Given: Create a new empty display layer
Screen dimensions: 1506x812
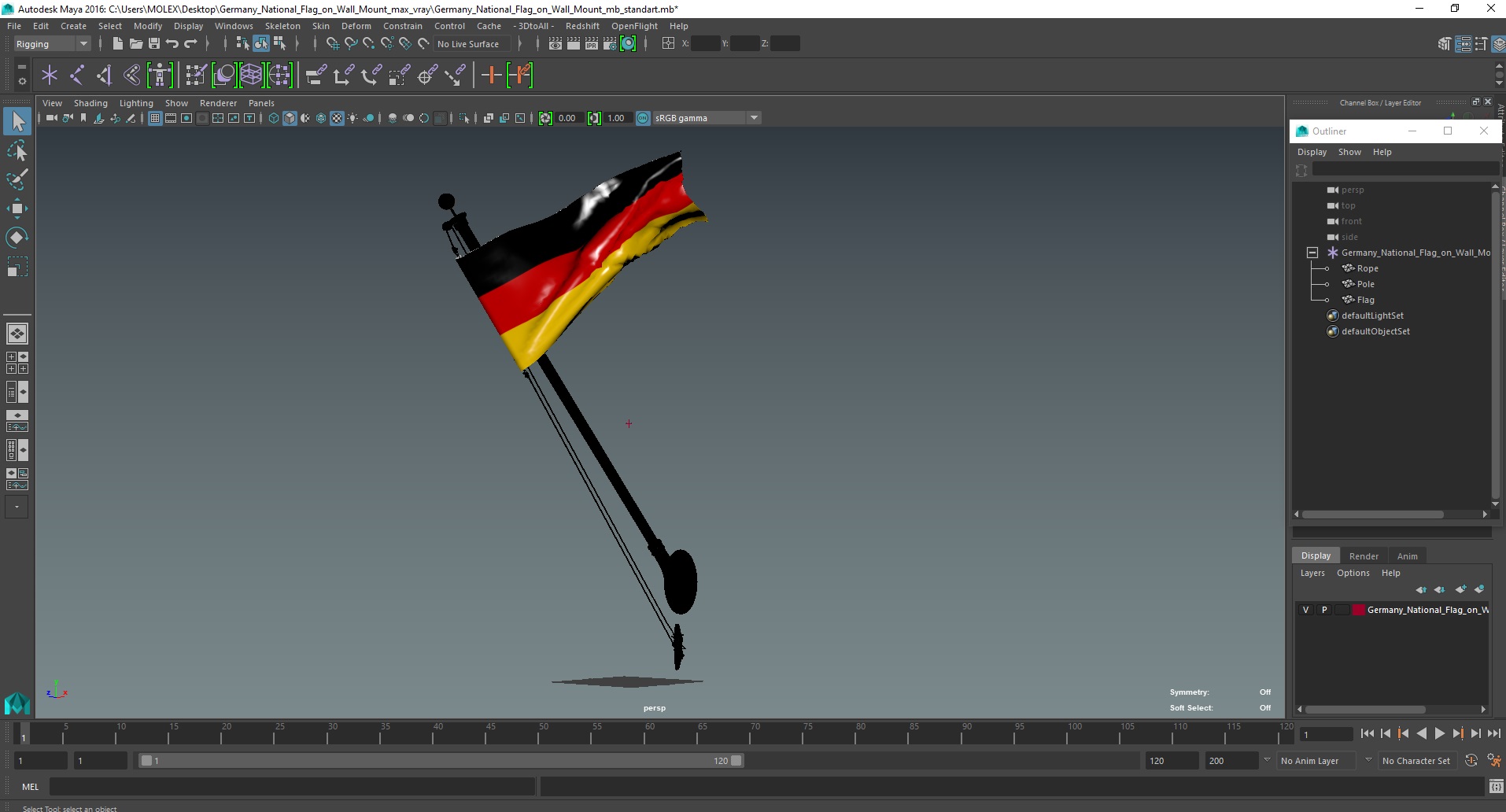Looking at the screenshot, I should (x=1460, y=589).
